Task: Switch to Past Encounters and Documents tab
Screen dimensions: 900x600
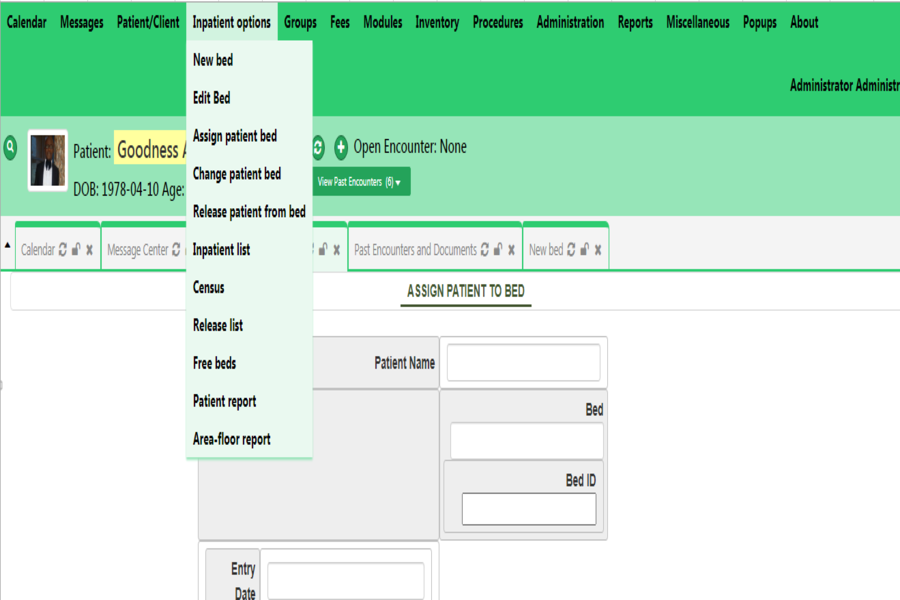Action: point(415,250)
